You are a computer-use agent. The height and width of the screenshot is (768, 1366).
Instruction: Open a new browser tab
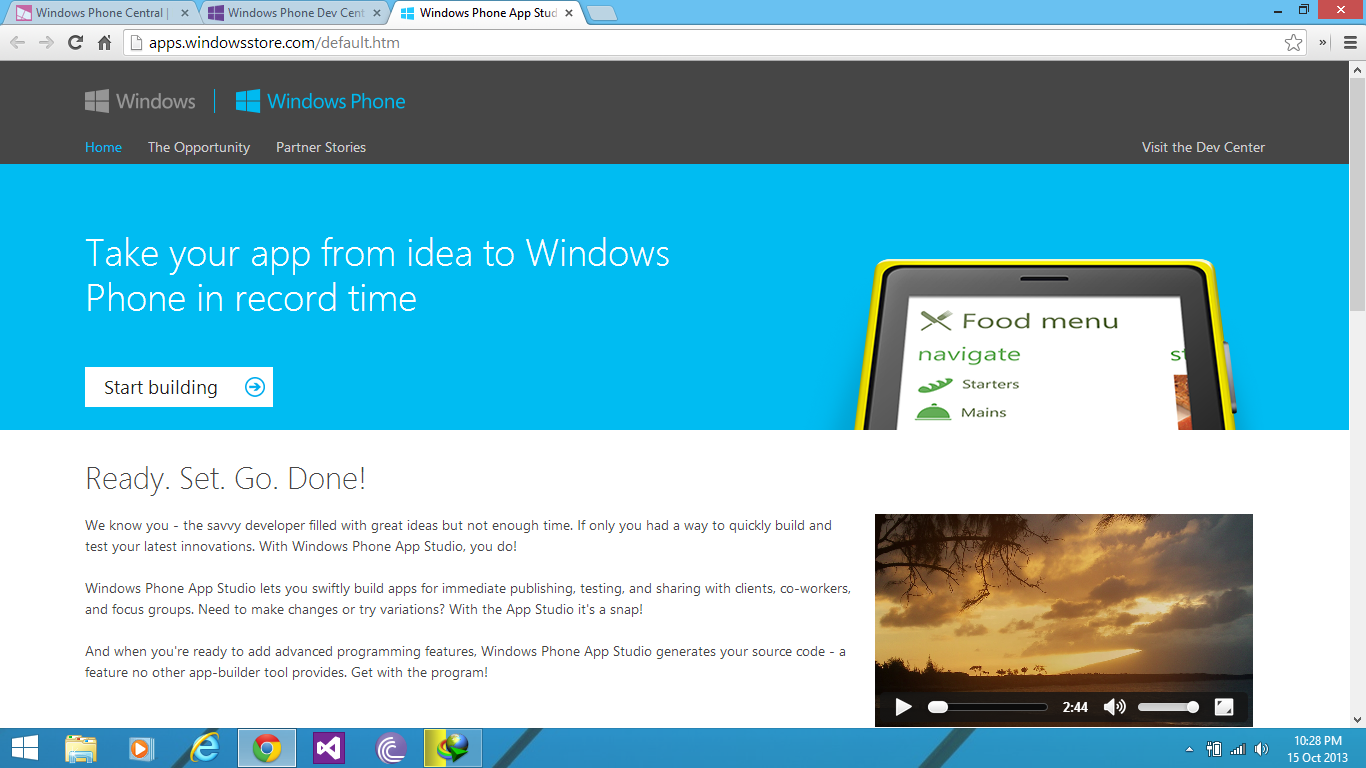click(601, 14)
